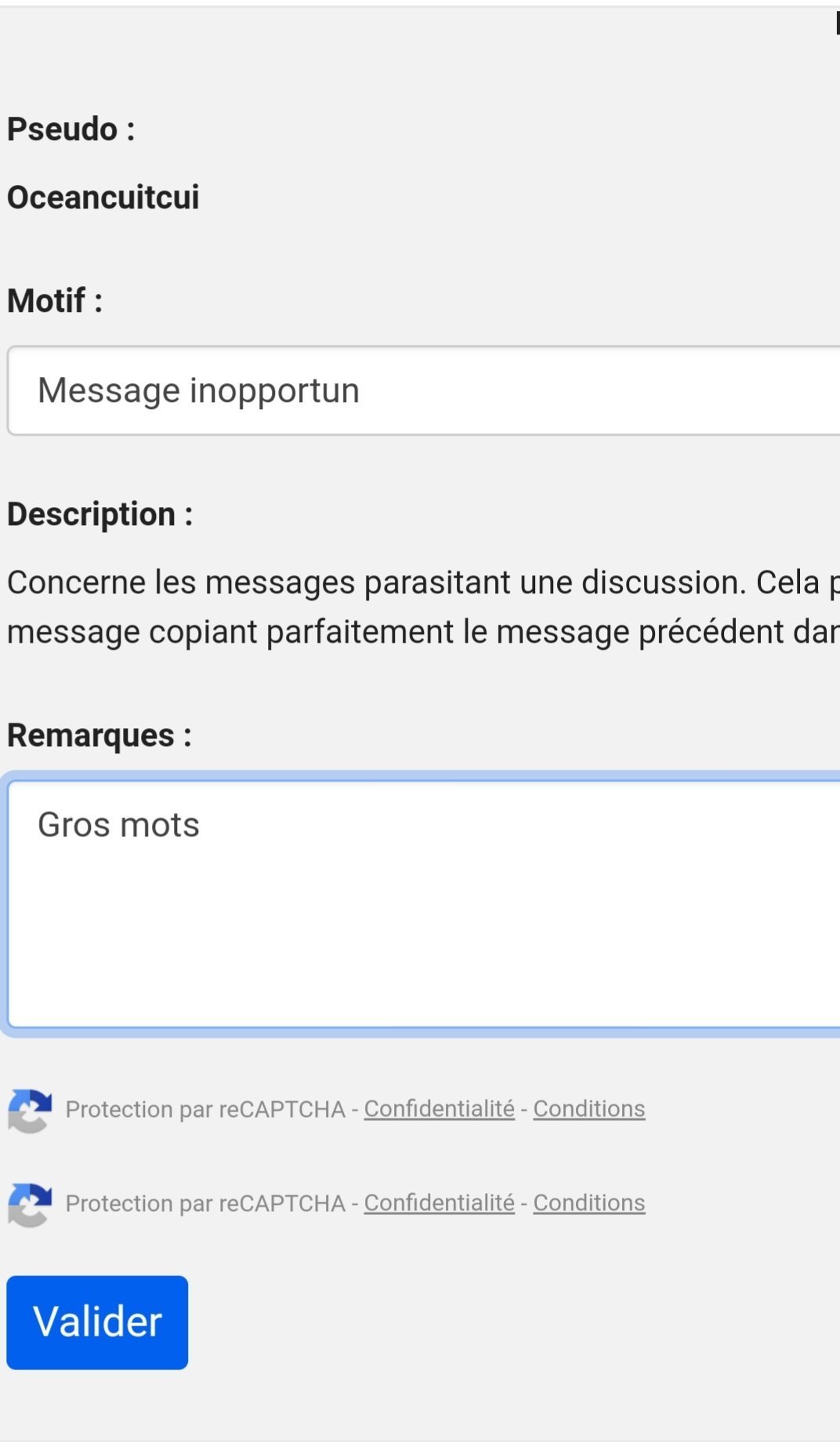Click the Remarques field label
The height and width of the screenshot is (1443, 840).
click(x=100, y=736)
